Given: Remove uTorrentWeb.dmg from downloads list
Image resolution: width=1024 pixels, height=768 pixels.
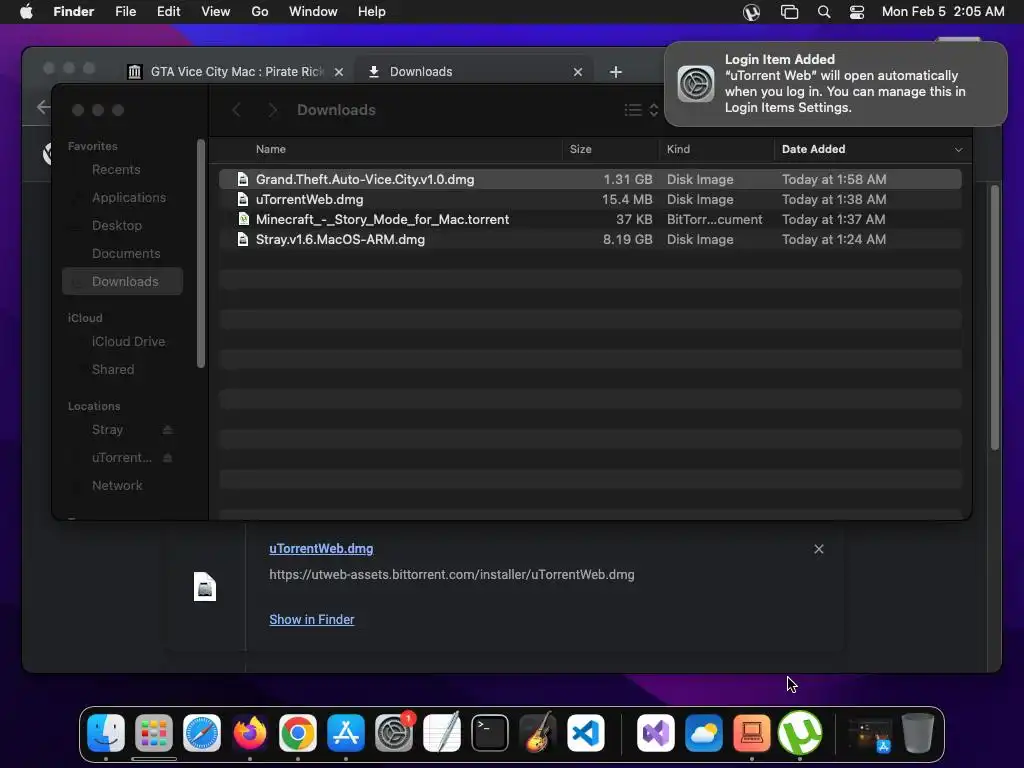Looking at the screenshot, I should tap(819, 549).
